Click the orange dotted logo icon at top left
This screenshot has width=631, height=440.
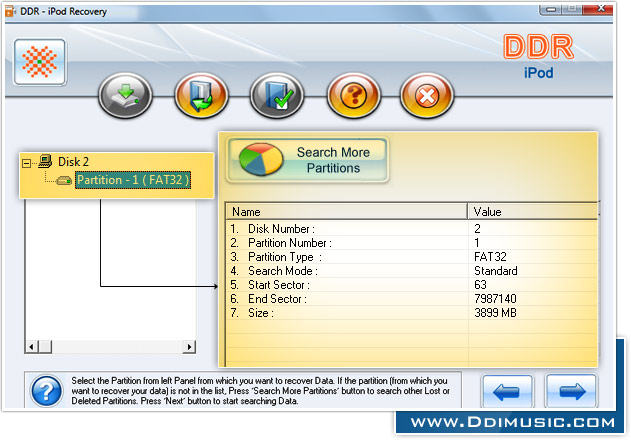[x=40, y=61]
